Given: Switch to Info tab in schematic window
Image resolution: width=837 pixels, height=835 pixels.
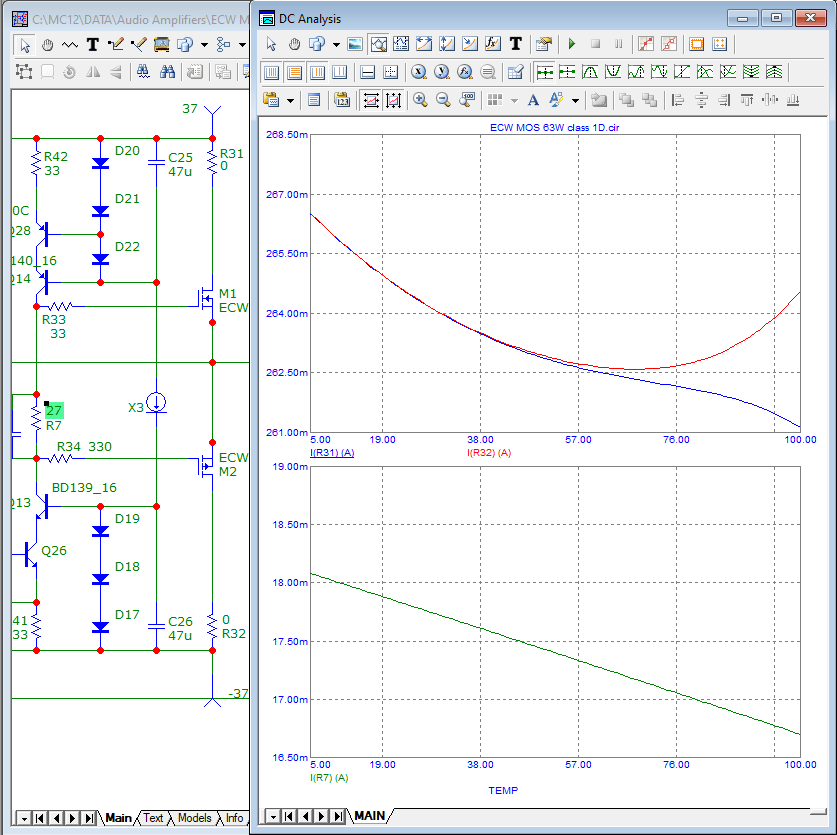Looking at the screenshot, I should [234, 818].
